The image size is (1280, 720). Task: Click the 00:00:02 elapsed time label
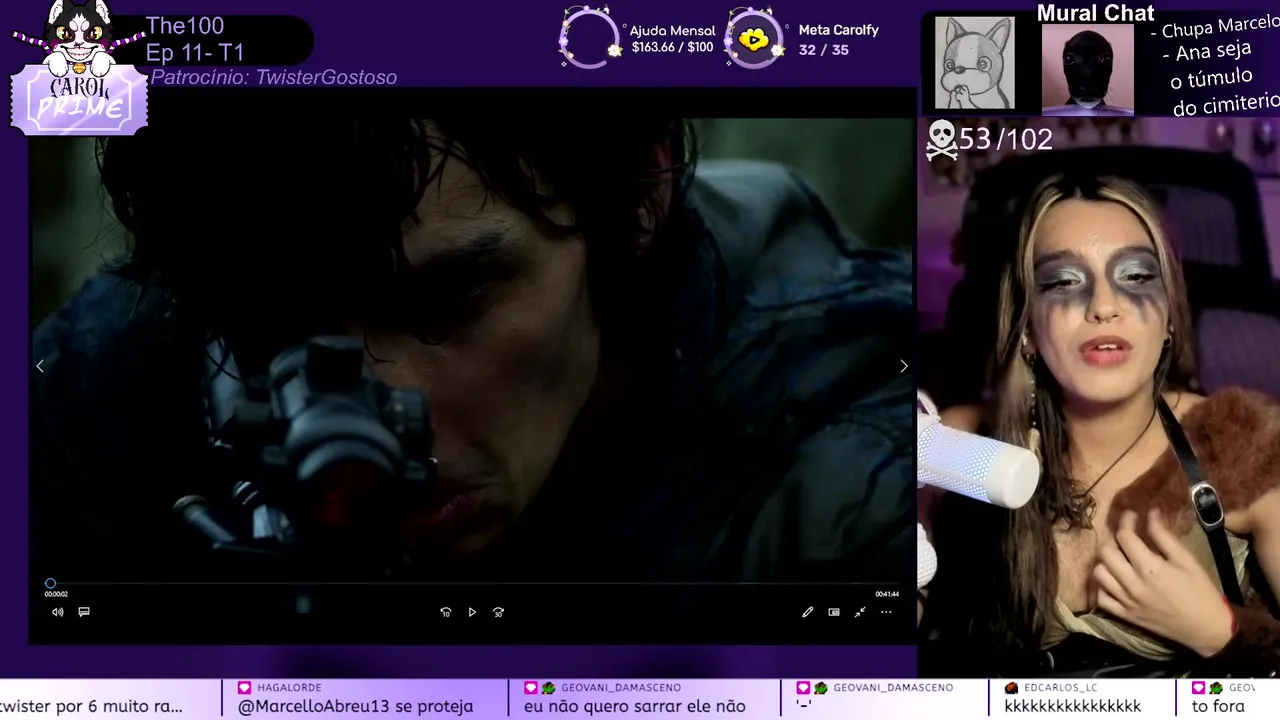[56, 594]
